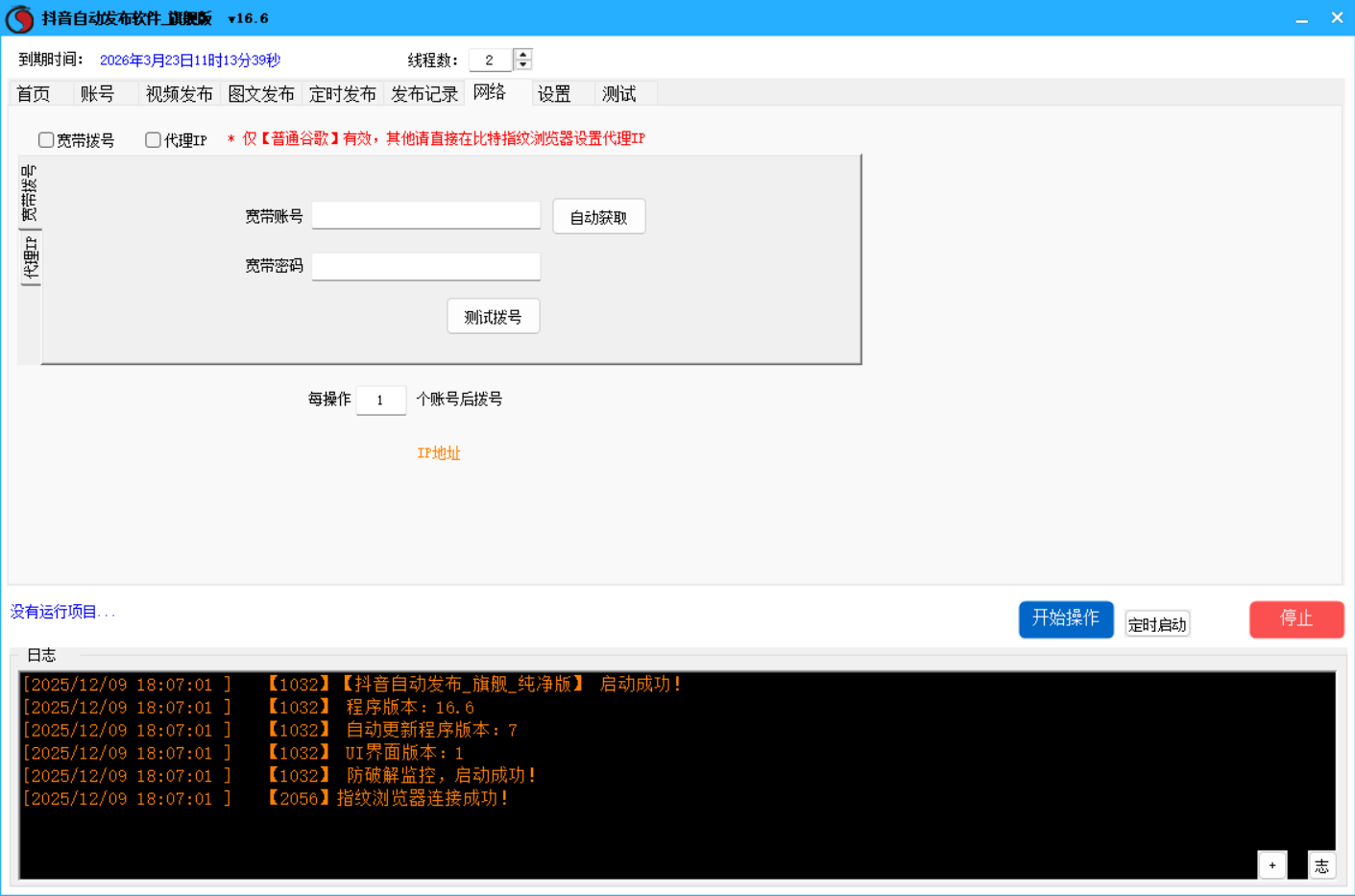The image size is (1355, 896).
Task: Click the app logo icon in title bar
Action: coord(19,18)
